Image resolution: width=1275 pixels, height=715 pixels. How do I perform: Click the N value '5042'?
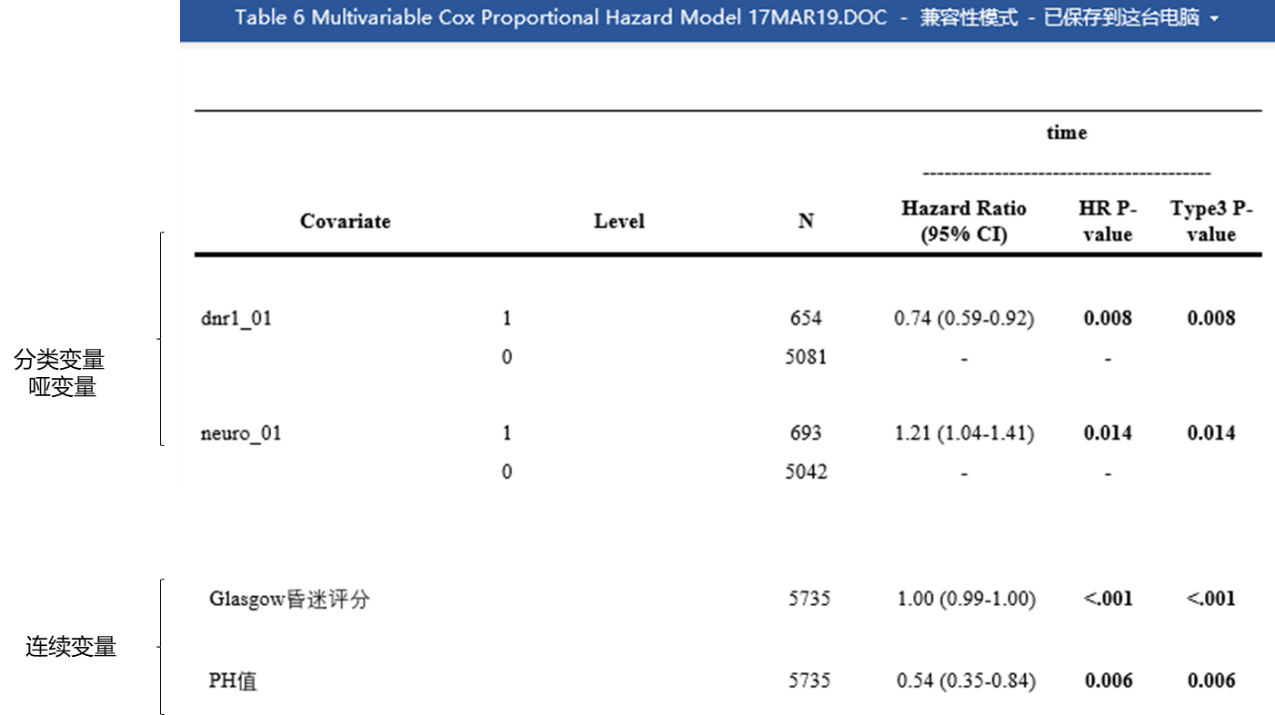click(x=806, y=472)
